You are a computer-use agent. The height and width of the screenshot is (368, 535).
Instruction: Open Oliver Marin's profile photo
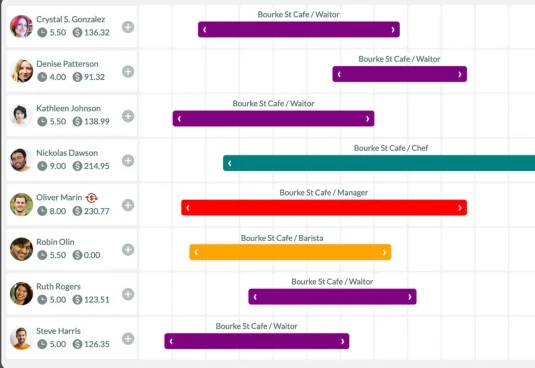(x=21, y=205)
